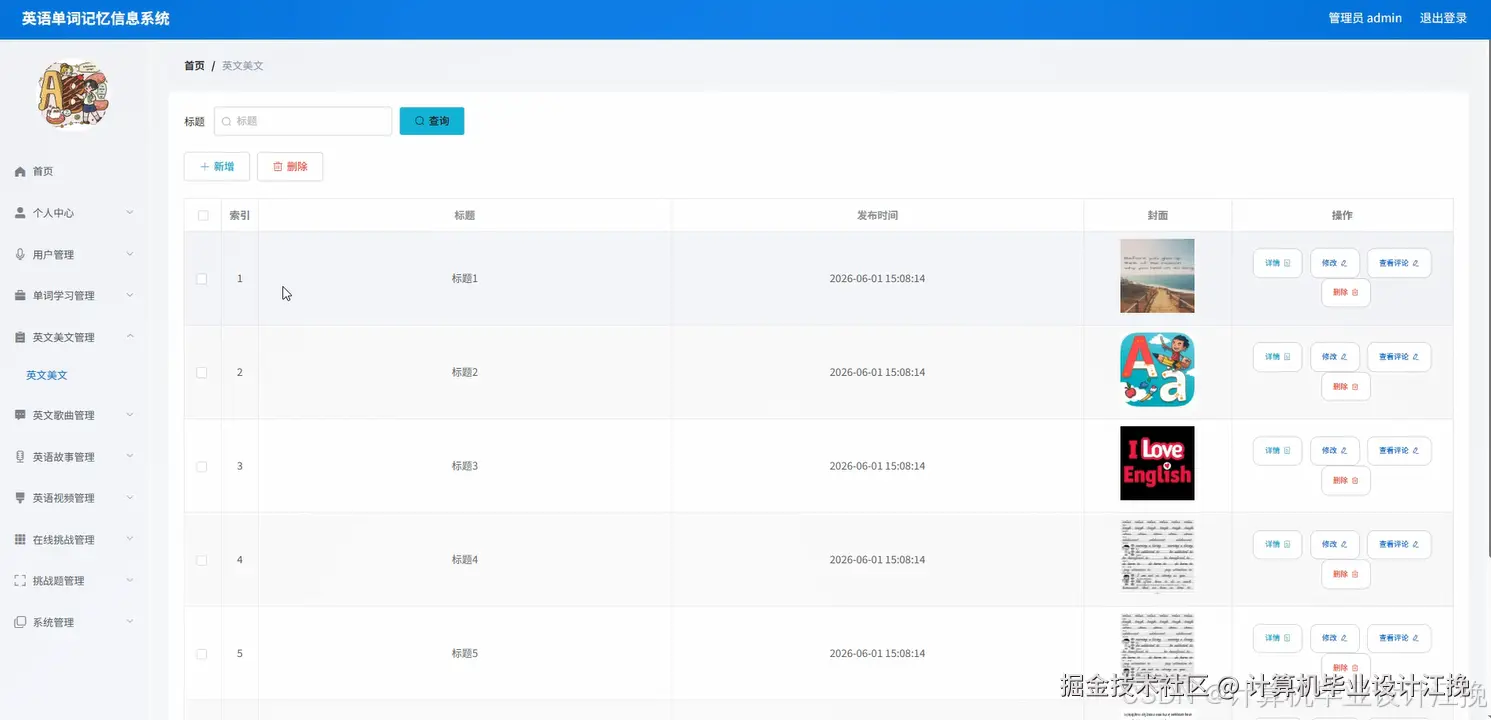Click the 封面 column header
Image resolution: width=1491 pixels, height=720 pixels.
pos(1157,216)
